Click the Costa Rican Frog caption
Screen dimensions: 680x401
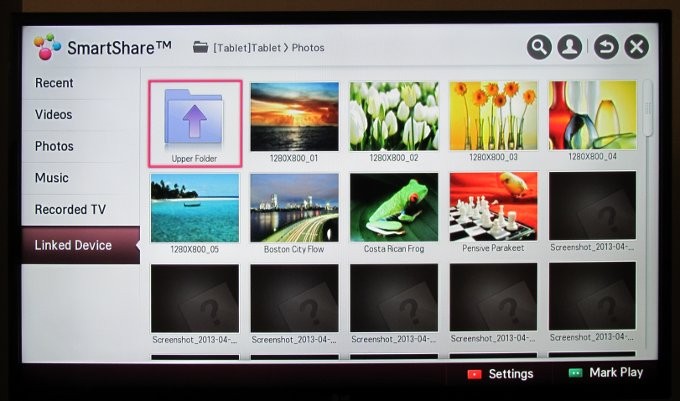click(394, 249)
